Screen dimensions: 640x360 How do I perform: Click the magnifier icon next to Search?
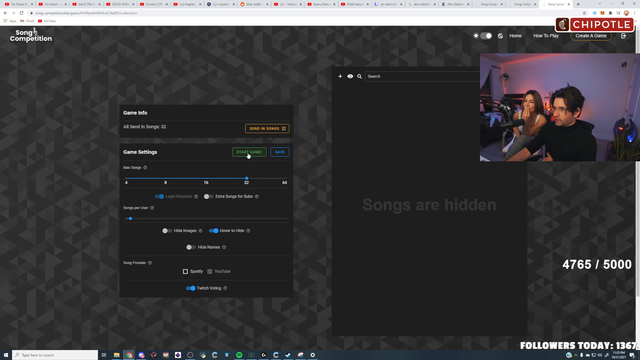click(360, 76)
